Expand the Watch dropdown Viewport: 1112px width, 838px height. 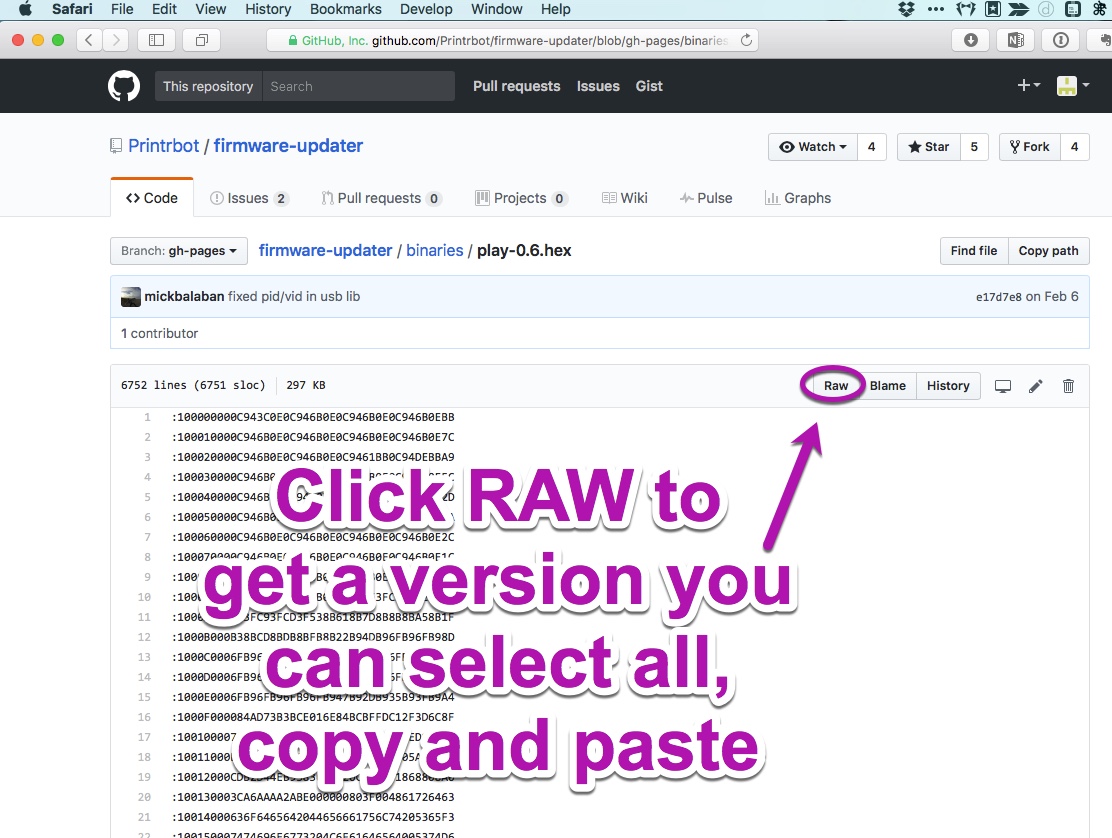[813, 147]
